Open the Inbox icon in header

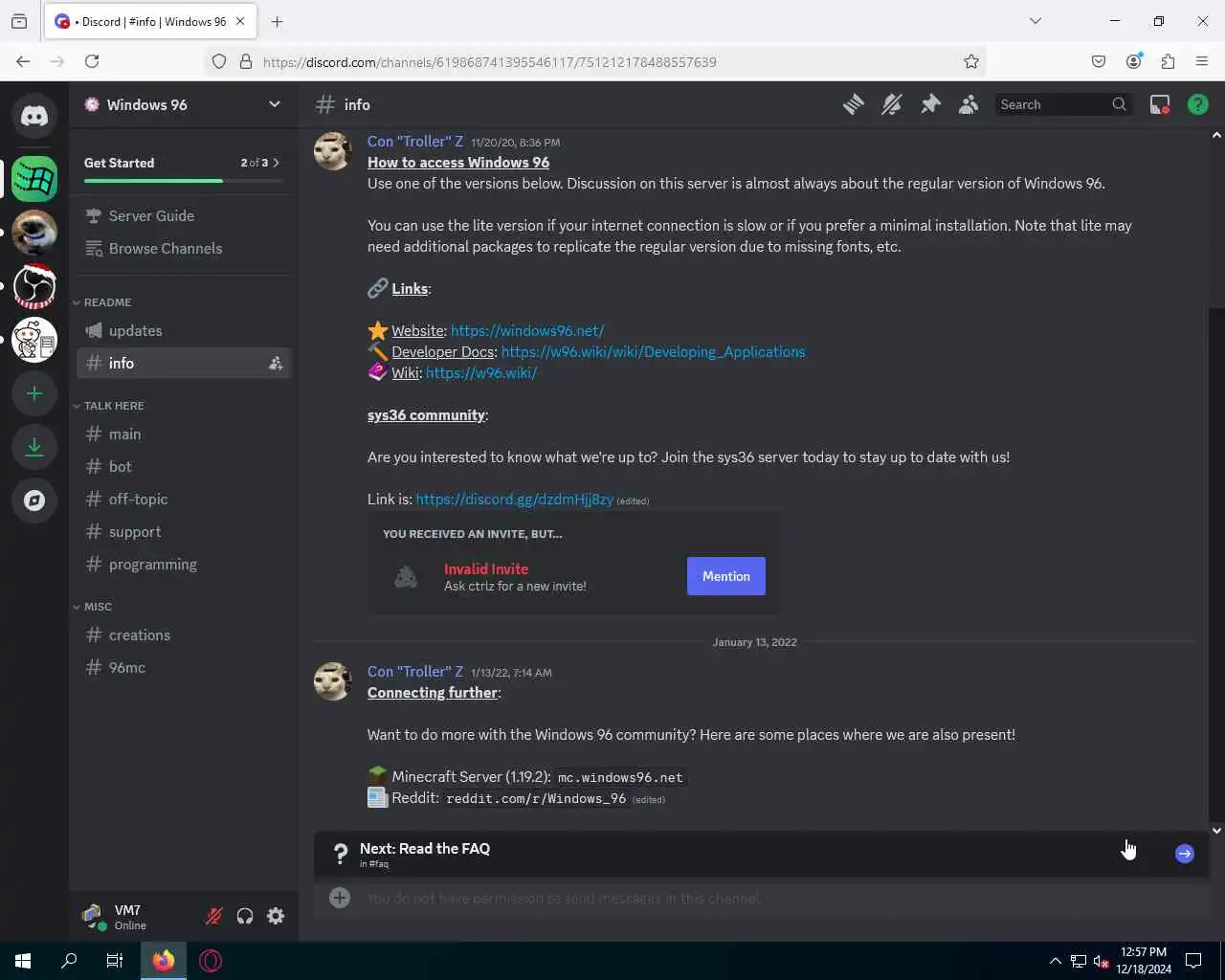[x=1160, y=104]
